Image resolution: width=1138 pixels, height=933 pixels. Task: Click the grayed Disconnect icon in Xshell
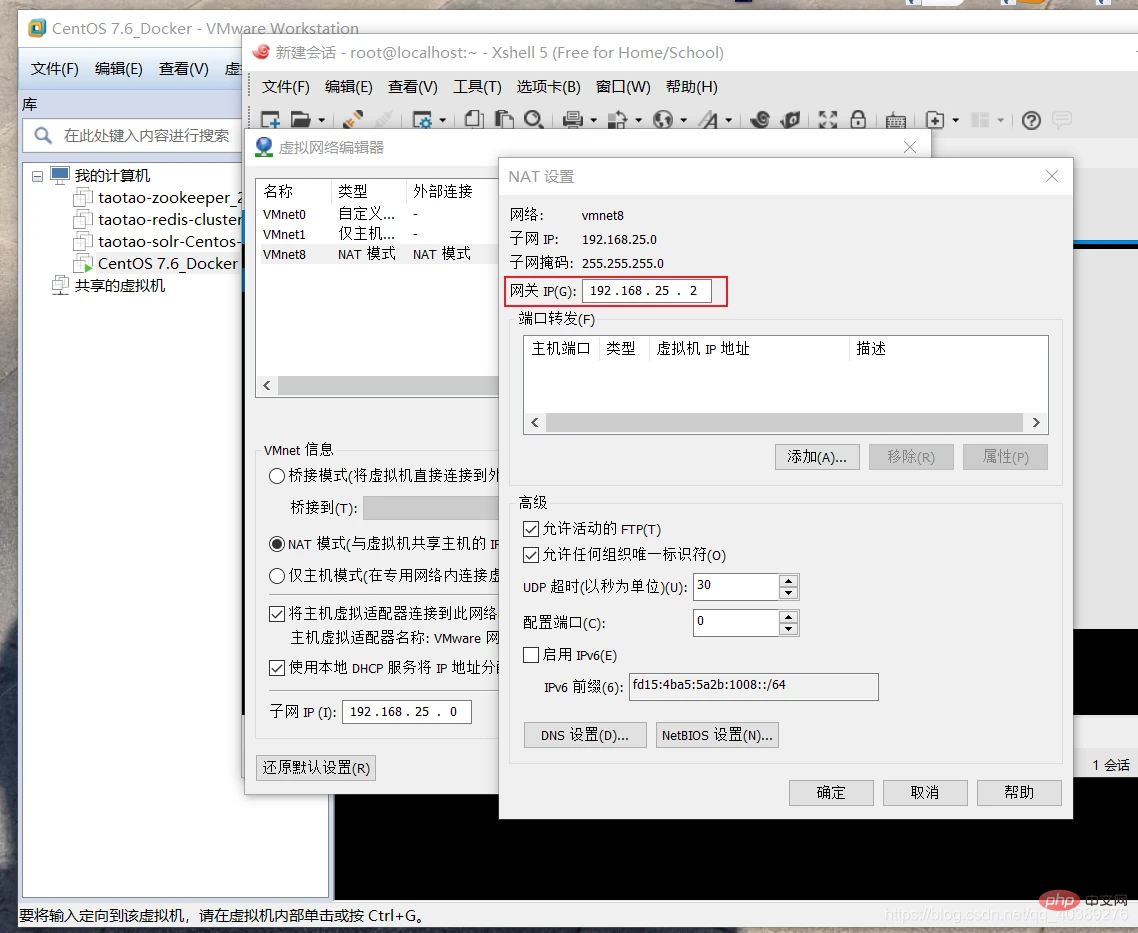tap(384, 120)
